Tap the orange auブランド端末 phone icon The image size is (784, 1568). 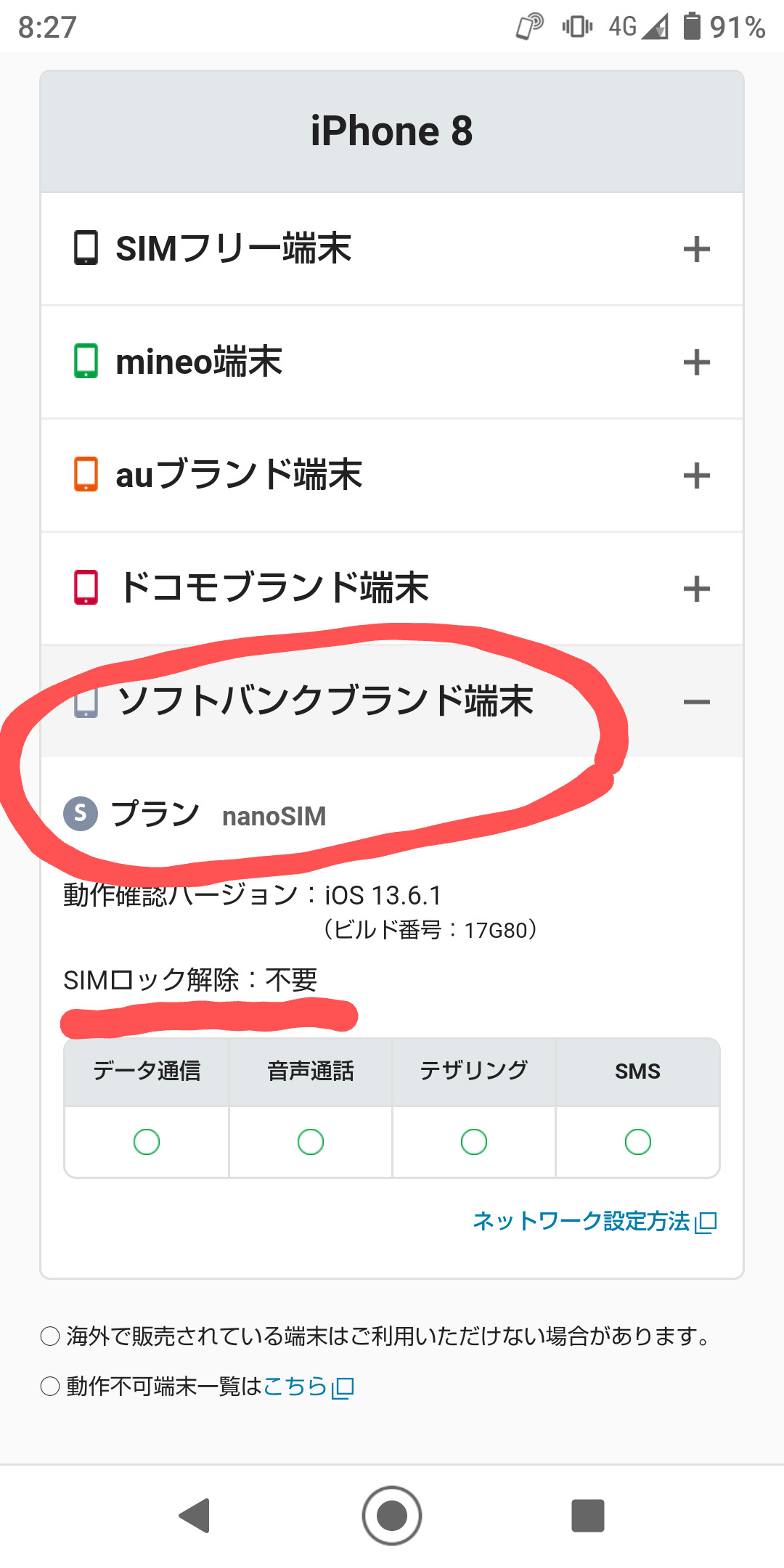point(86,474)
